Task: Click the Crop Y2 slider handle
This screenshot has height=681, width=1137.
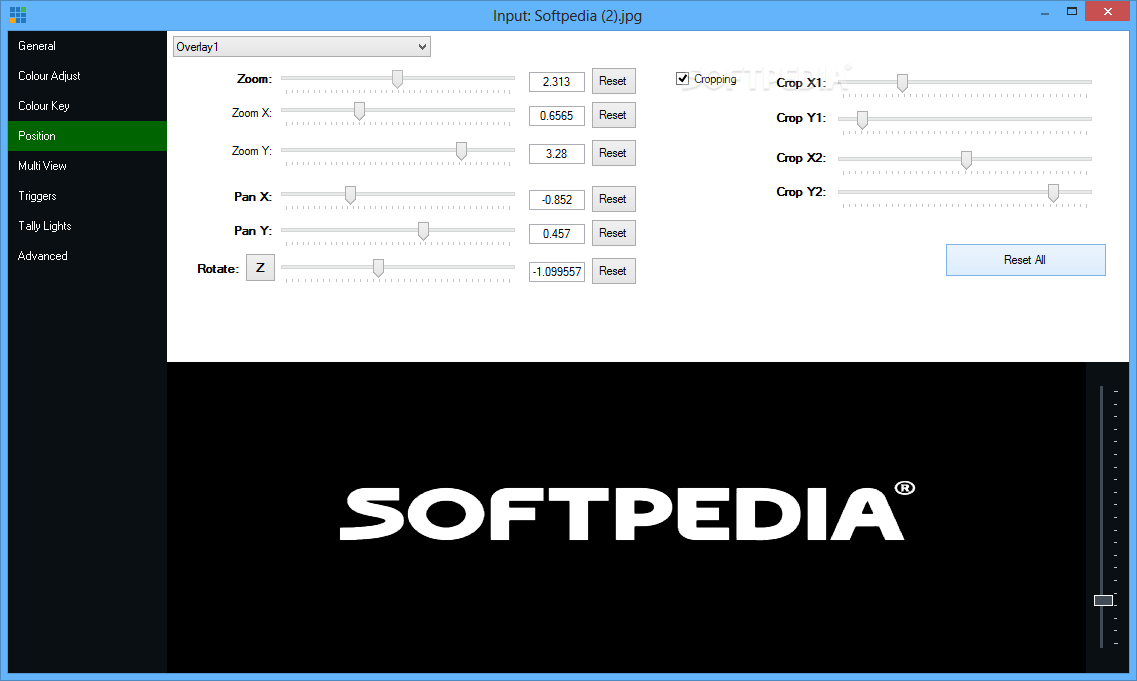Action: [1053, 193]
